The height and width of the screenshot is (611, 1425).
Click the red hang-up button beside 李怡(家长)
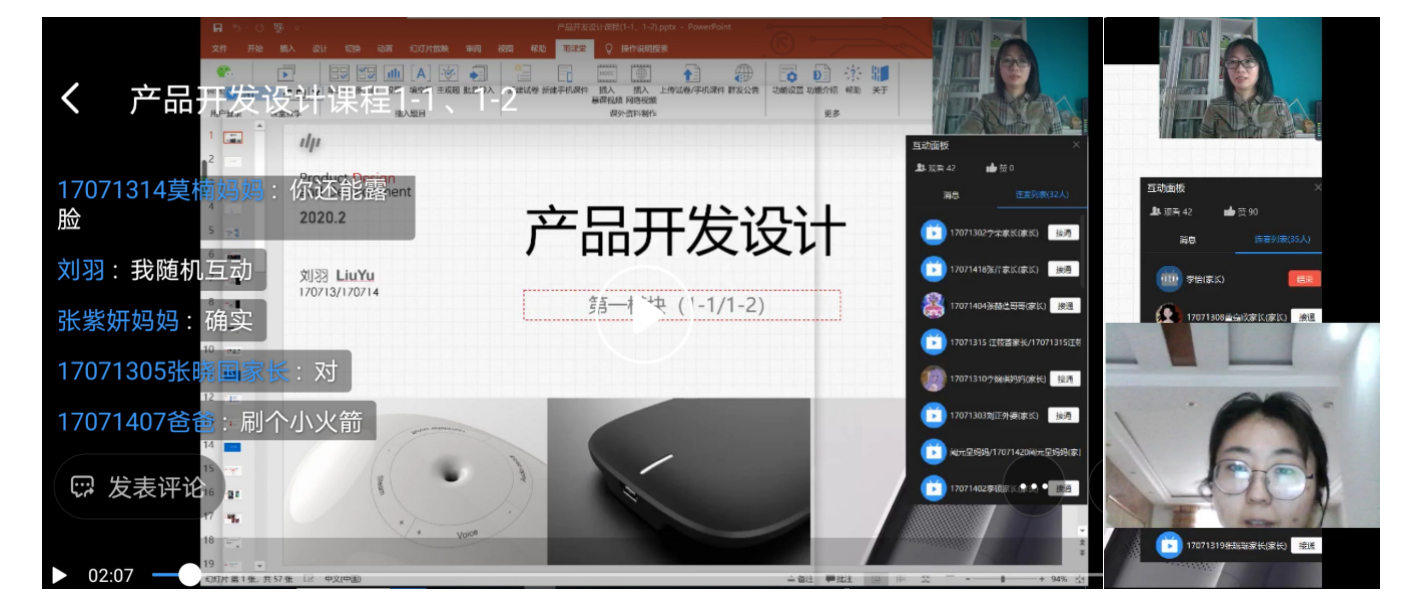point(1305,279)
